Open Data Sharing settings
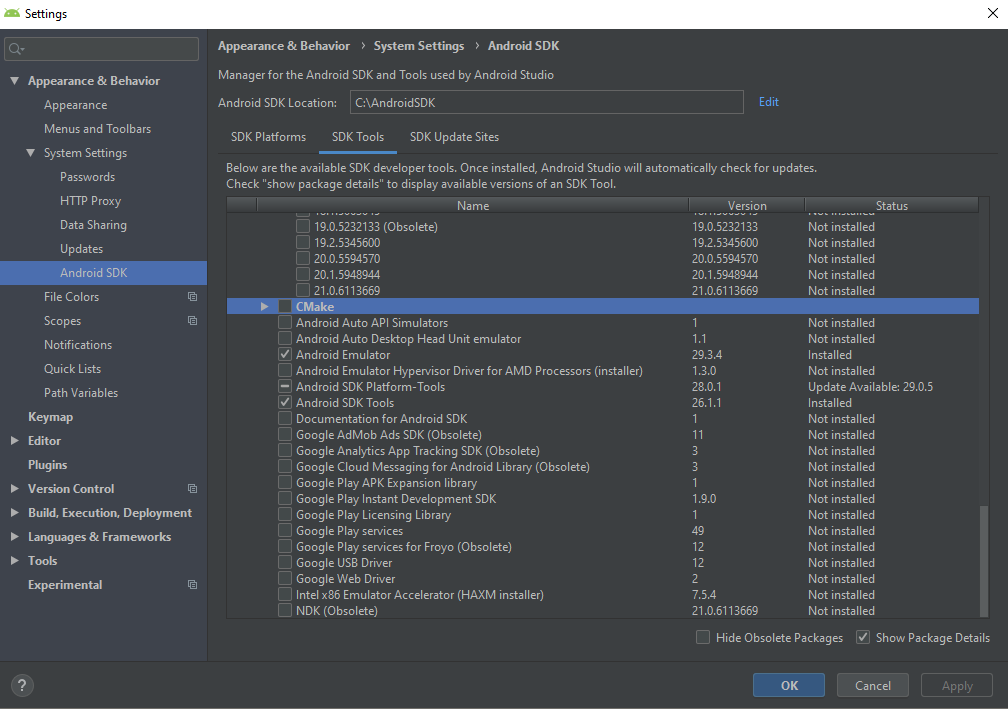The image size is (1008, 709). (x=93, y=225)
